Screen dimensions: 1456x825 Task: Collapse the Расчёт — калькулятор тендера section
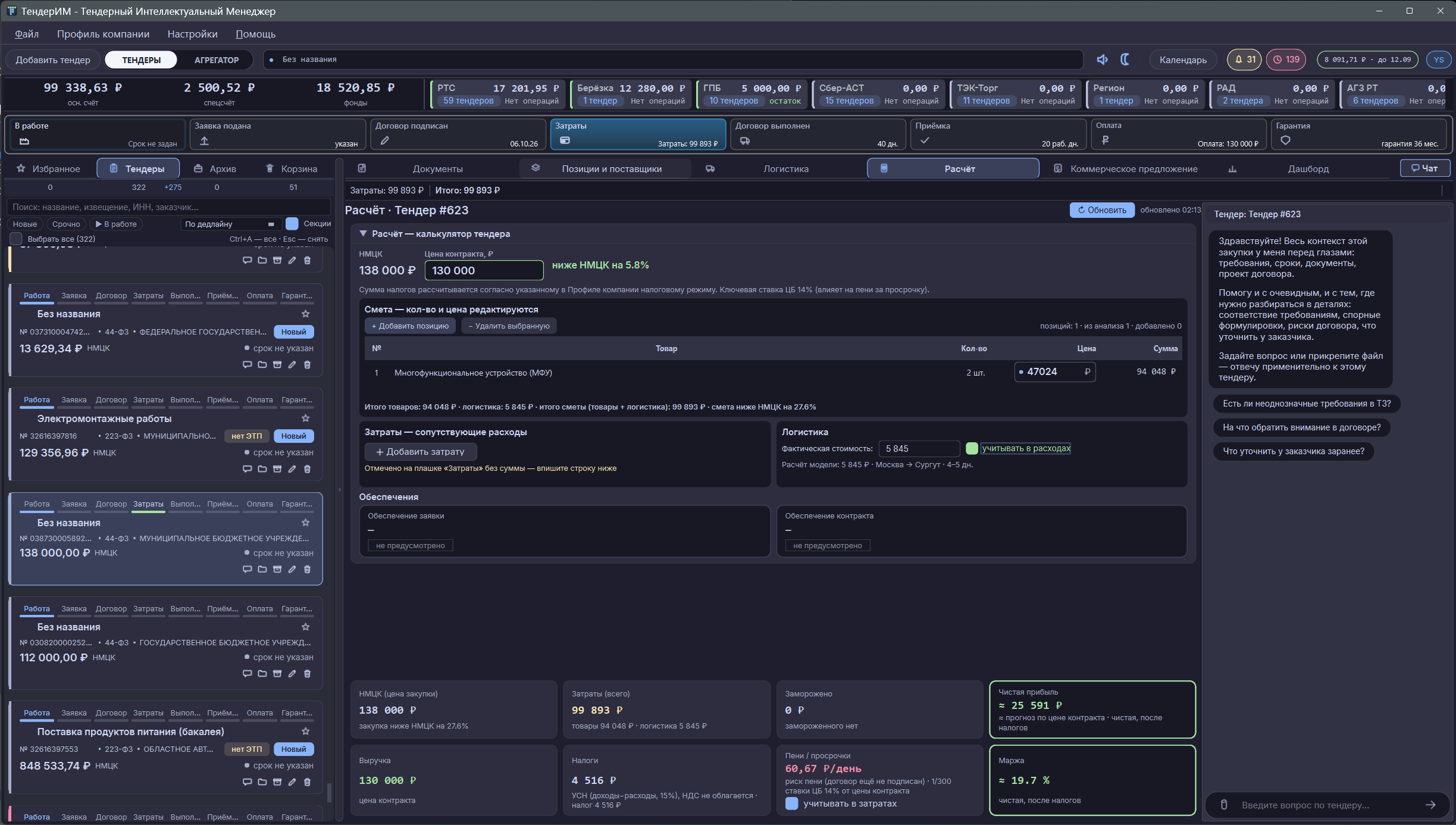click(x=363, y=234)
